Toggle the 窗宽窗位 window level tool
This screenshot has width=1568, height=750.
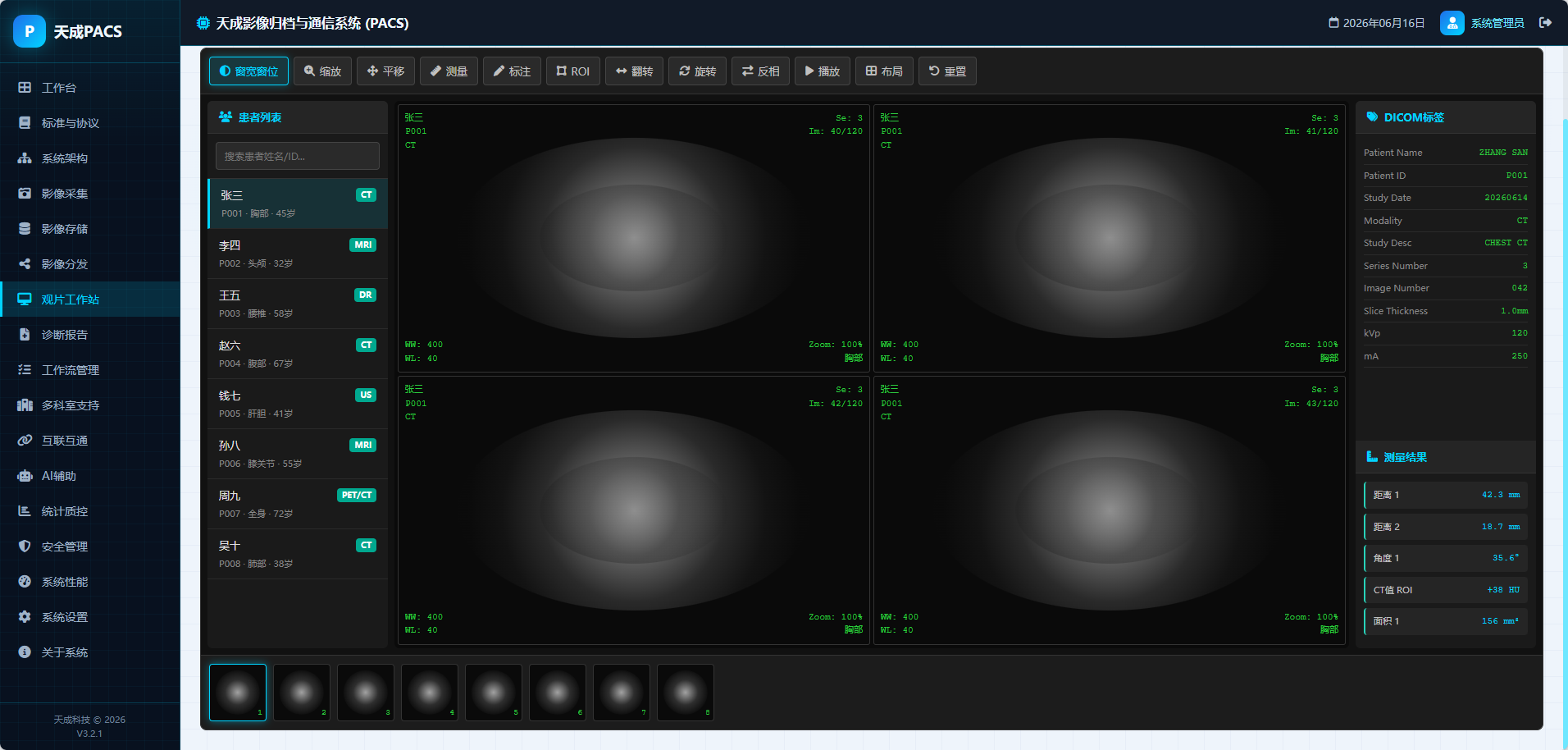click(x=248, y=71)
